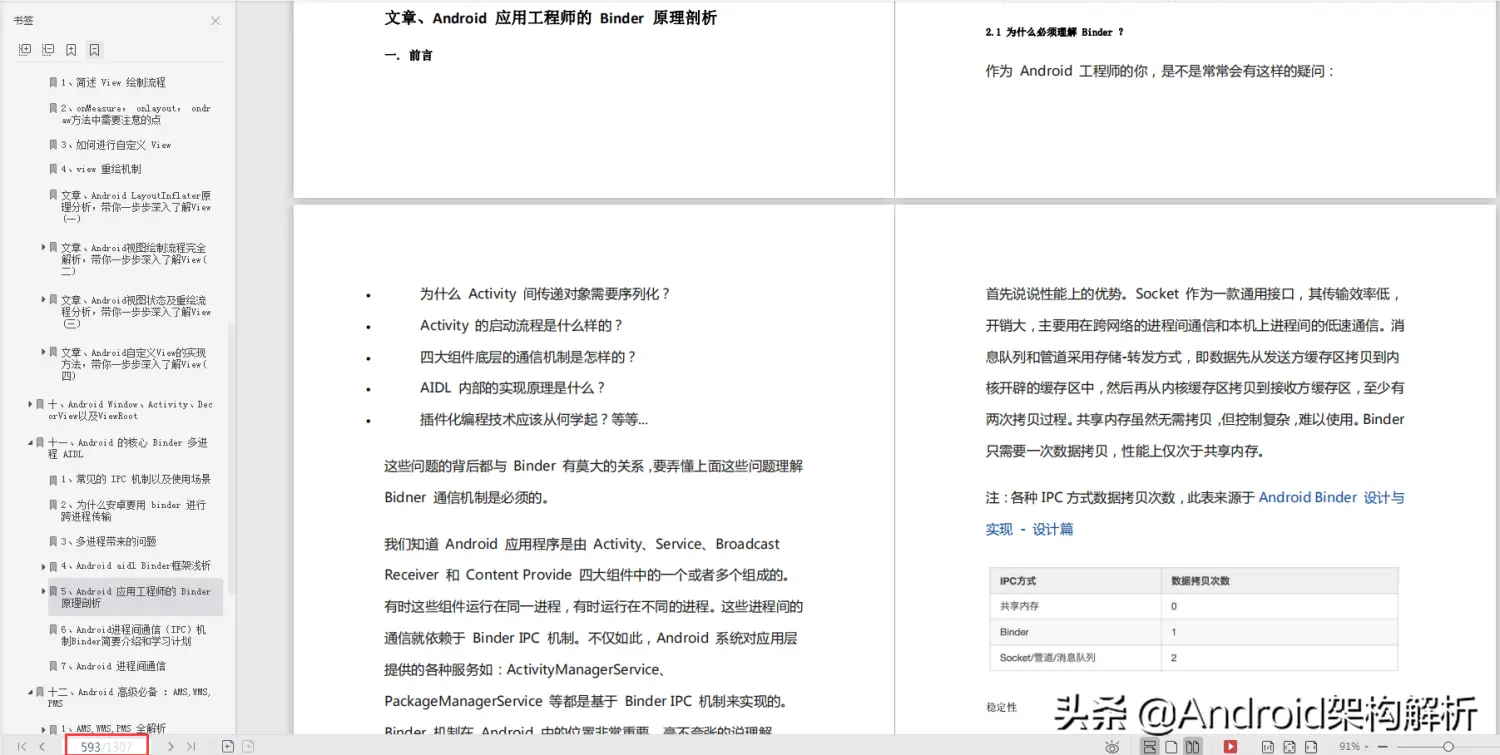The image size is (1500, 755).
Task: Expand the Android视图绘制流程完全解析 bookmark
Action: point(43,246)
